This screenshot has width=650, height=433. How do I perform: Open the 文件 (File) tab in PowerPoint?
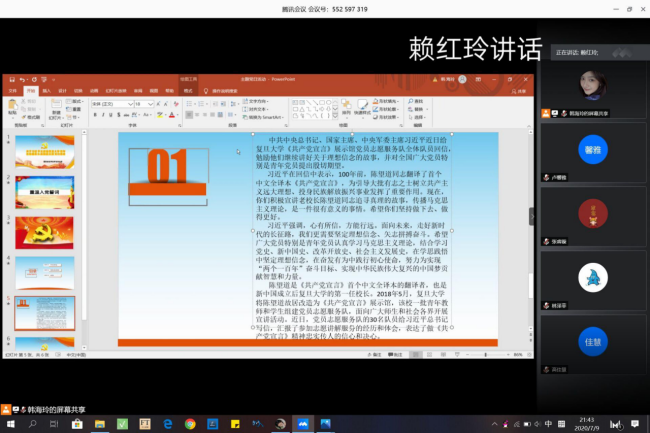point(12,90)
